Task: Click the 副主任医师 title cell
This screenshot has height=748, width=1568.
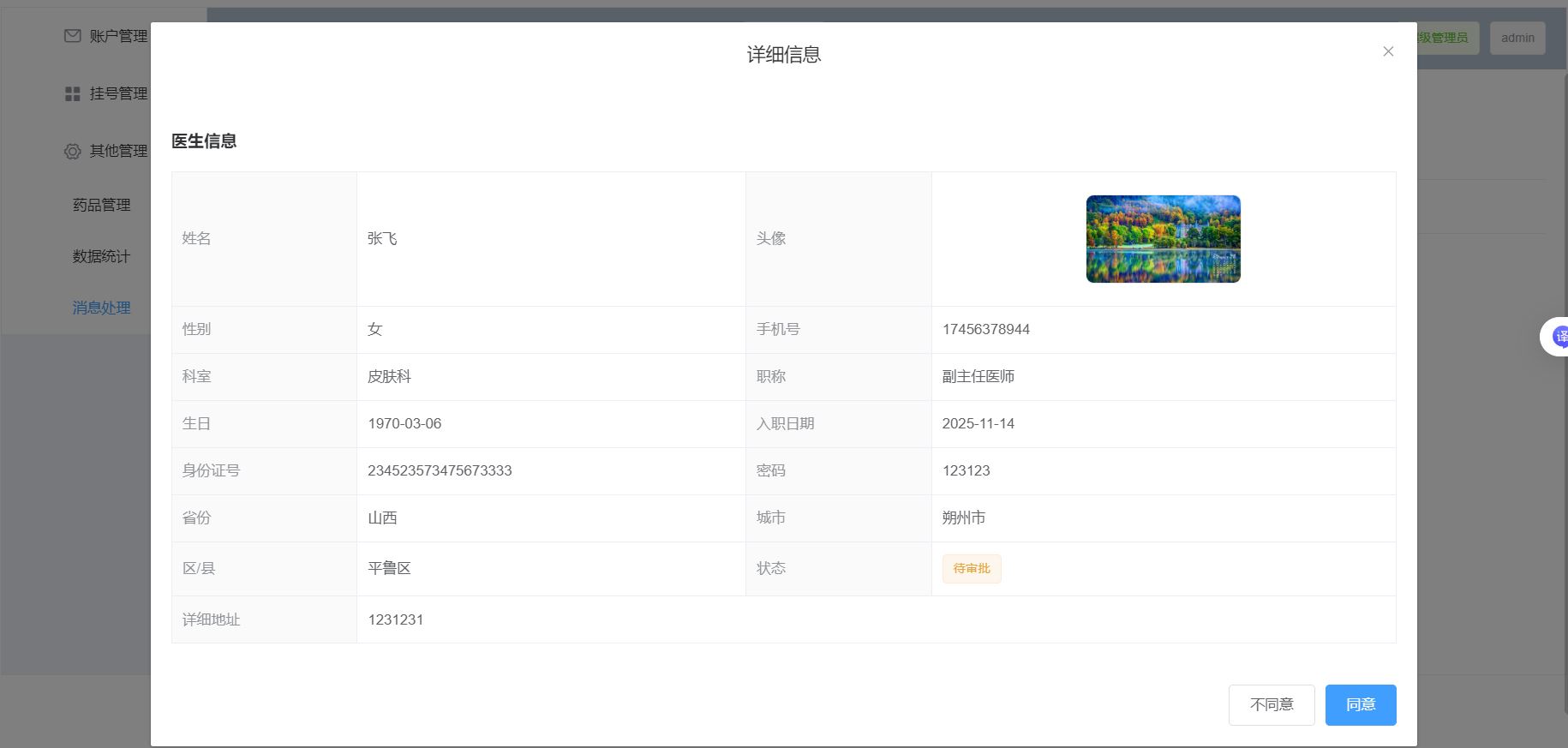Action: click(978, 377)
